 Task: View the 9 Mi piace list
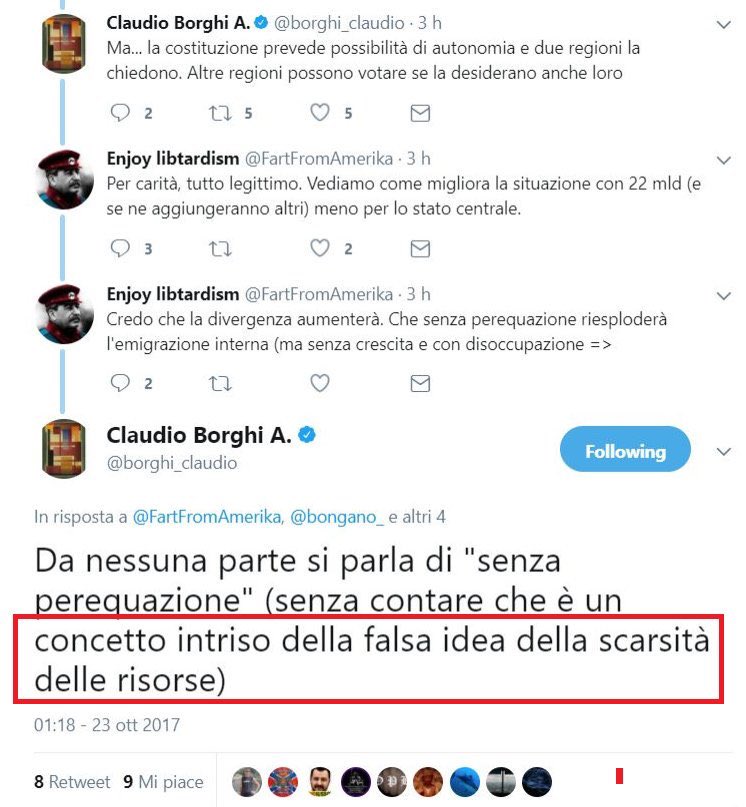[x=164, y=781]
